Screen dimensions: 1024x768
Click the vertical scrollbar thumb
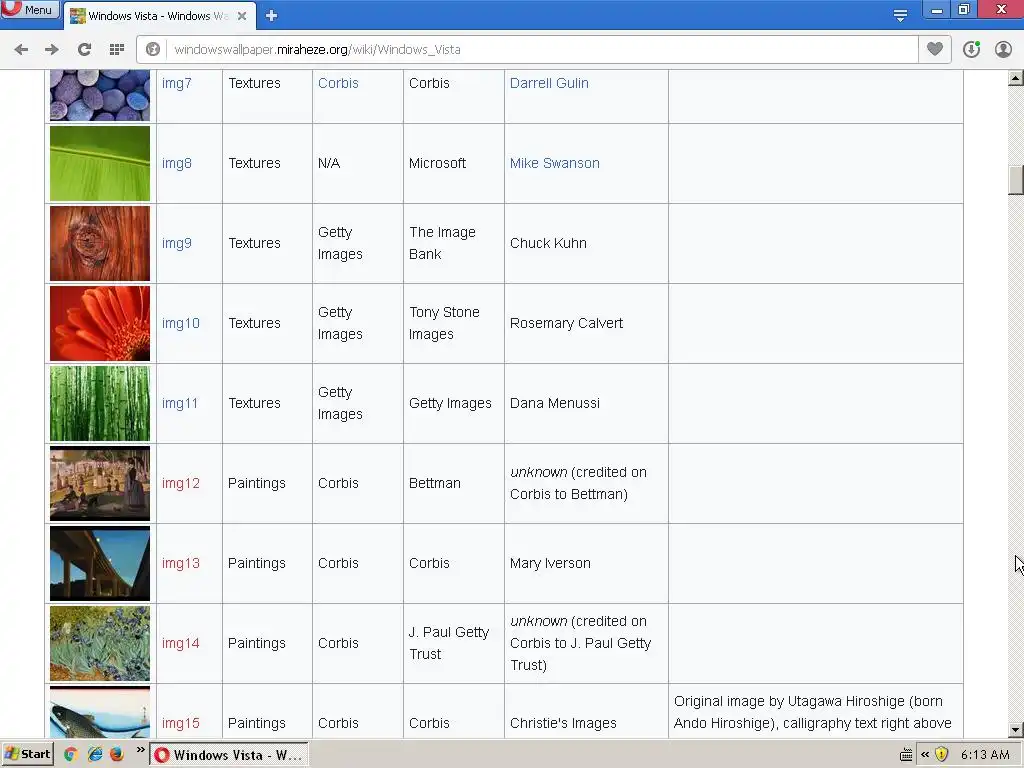pyautogui.click(x=1016, y=180)
